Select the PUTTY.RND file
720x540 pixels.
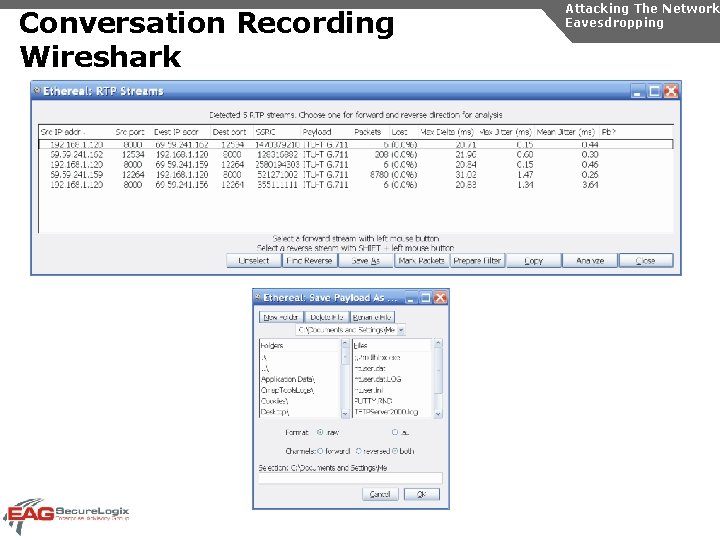pyautogui.click(x=373, y=401)
